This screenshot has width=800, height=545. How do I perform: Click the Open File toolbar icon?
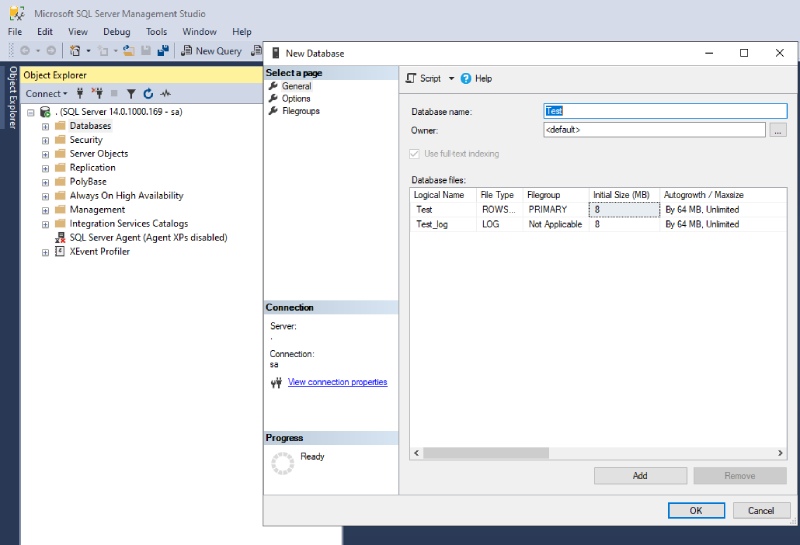pyautogui.click(x=129, y=50)
